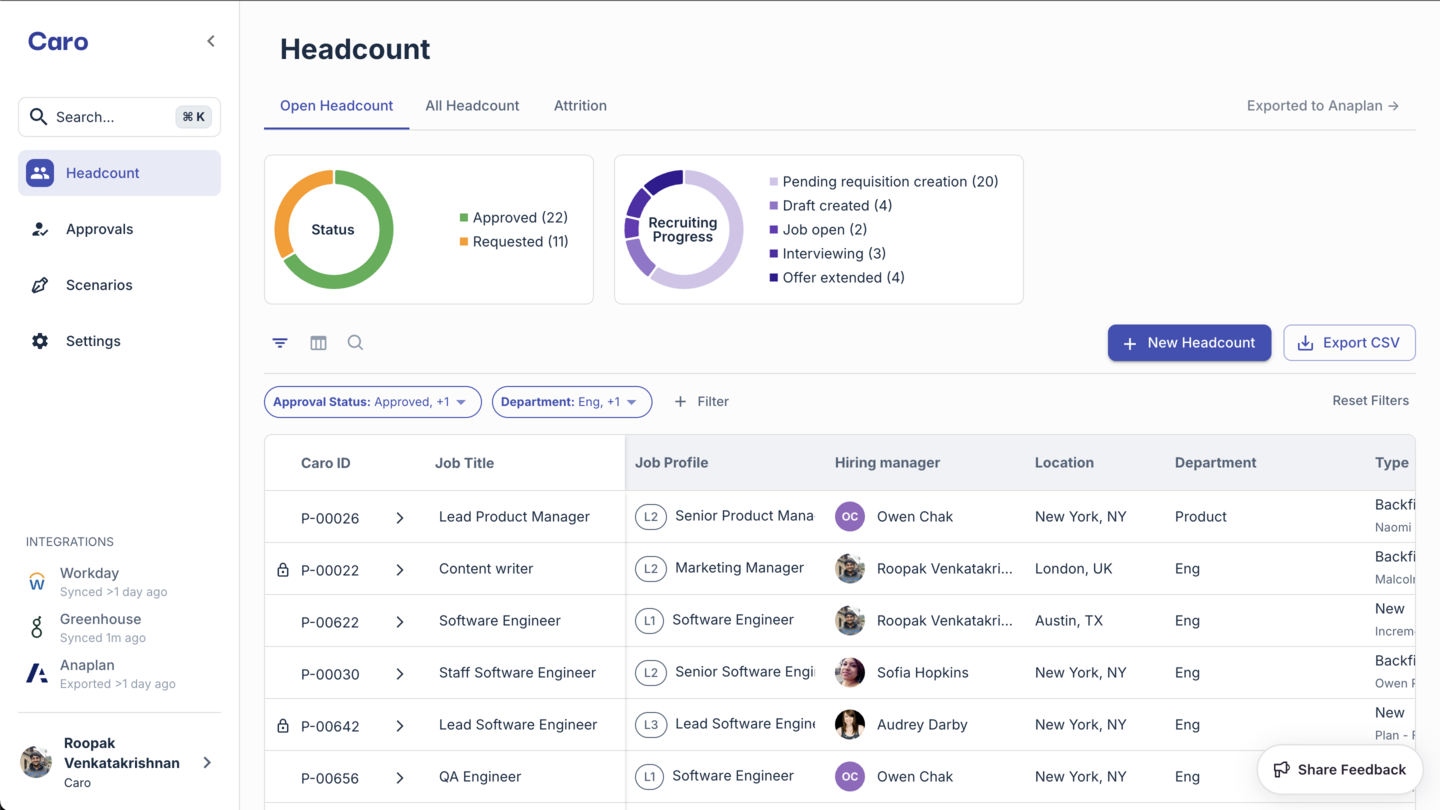Expand the P-00642 row details
The width and height of the screenshot is (1440, 810).
(400, 726)
